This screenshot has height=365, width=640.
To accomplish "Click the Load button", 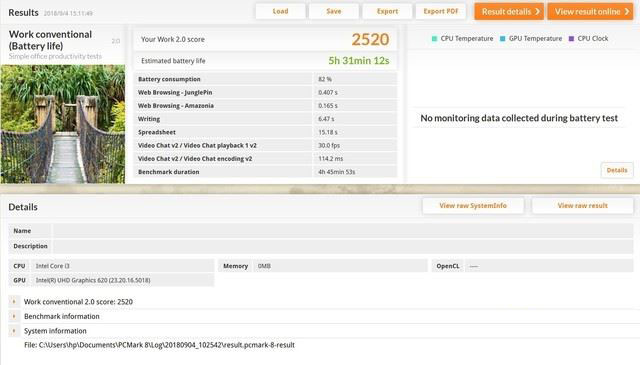I will point(280,11).
